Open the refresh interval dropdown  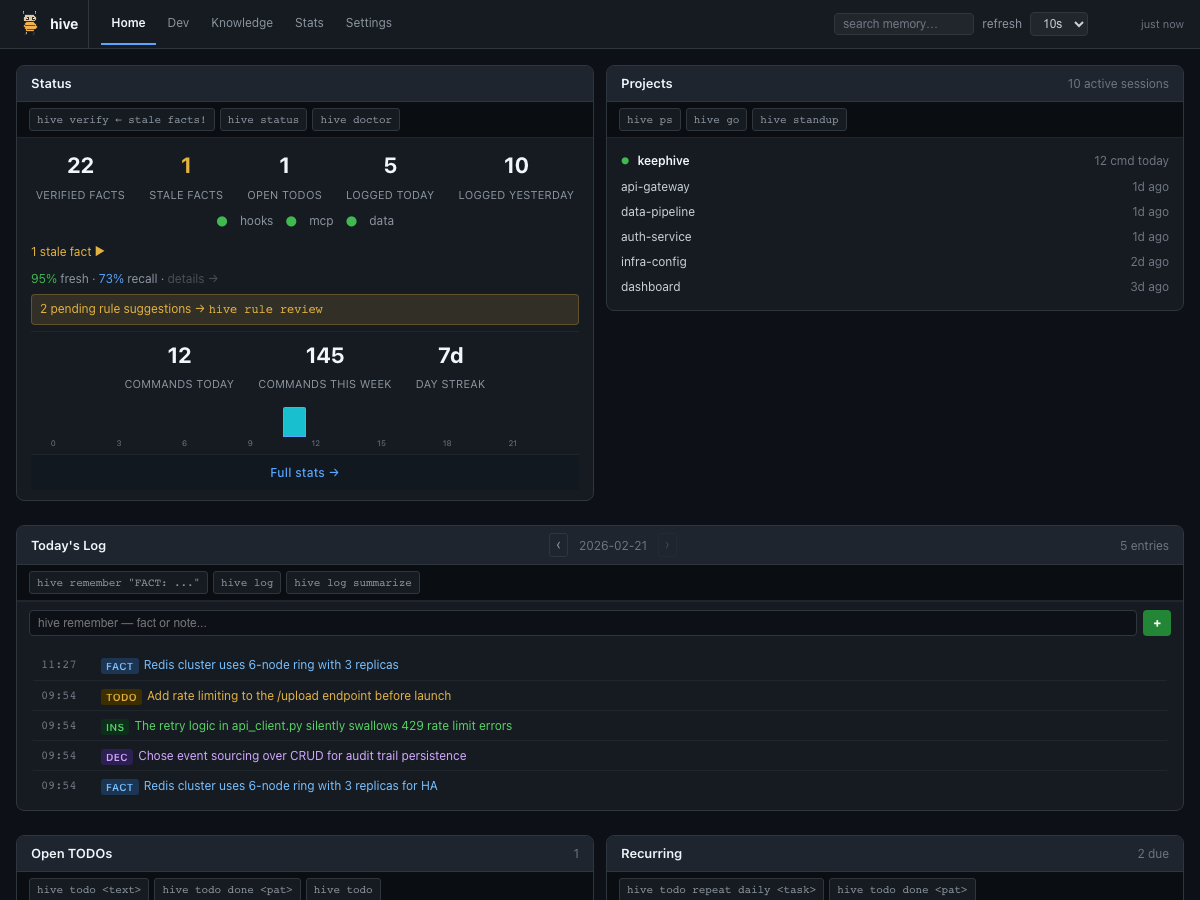[x=1059, y=24]
